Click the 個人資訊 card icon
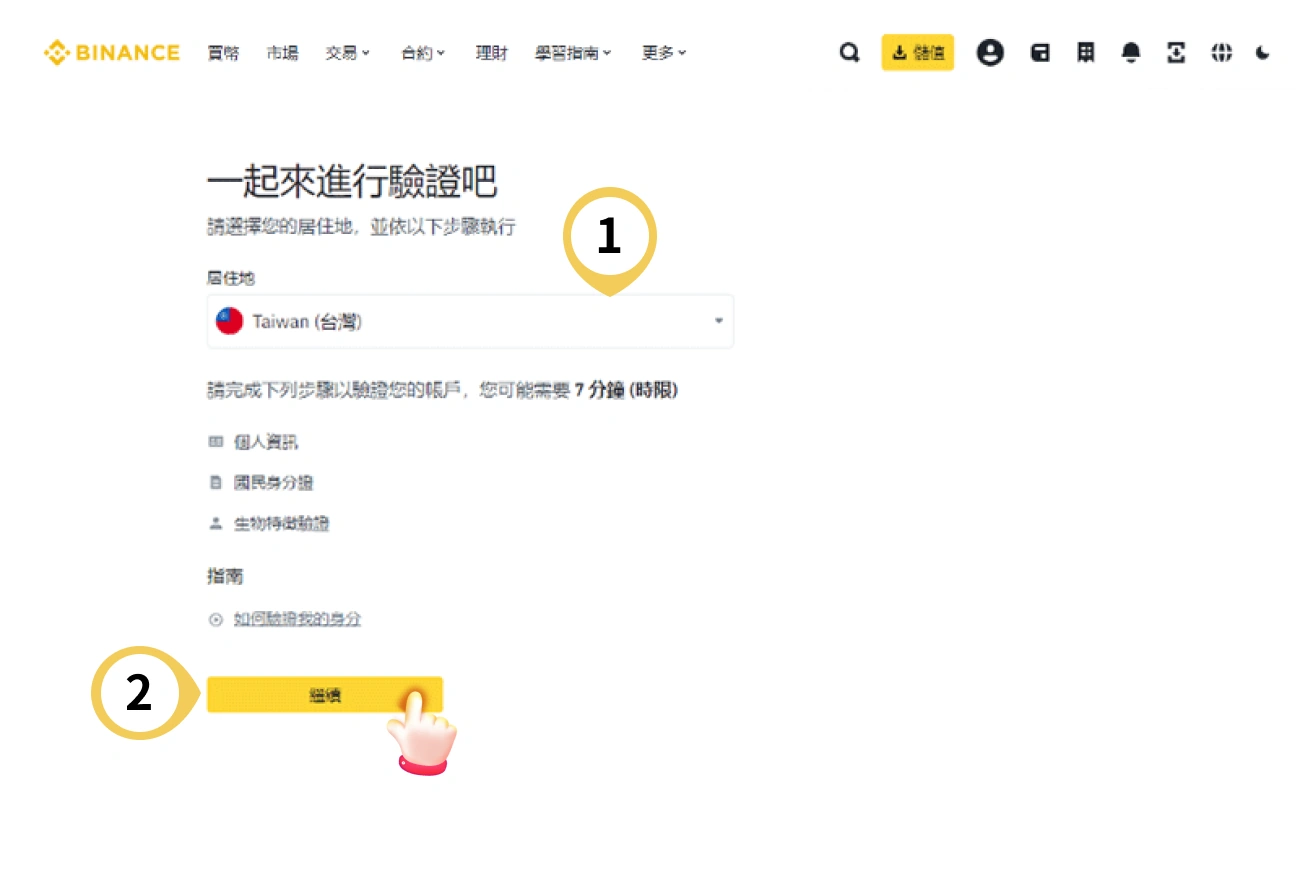 pos(216,441)
